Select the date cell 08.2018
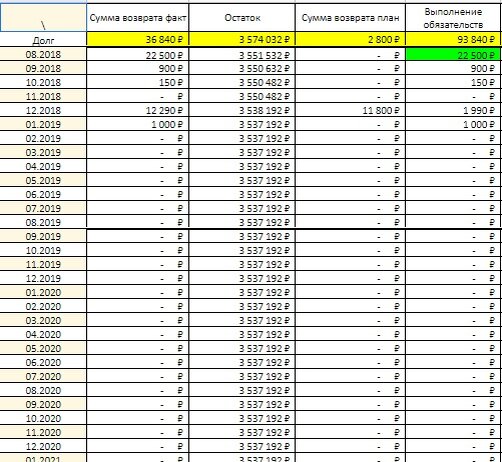 tap(43, 54)
